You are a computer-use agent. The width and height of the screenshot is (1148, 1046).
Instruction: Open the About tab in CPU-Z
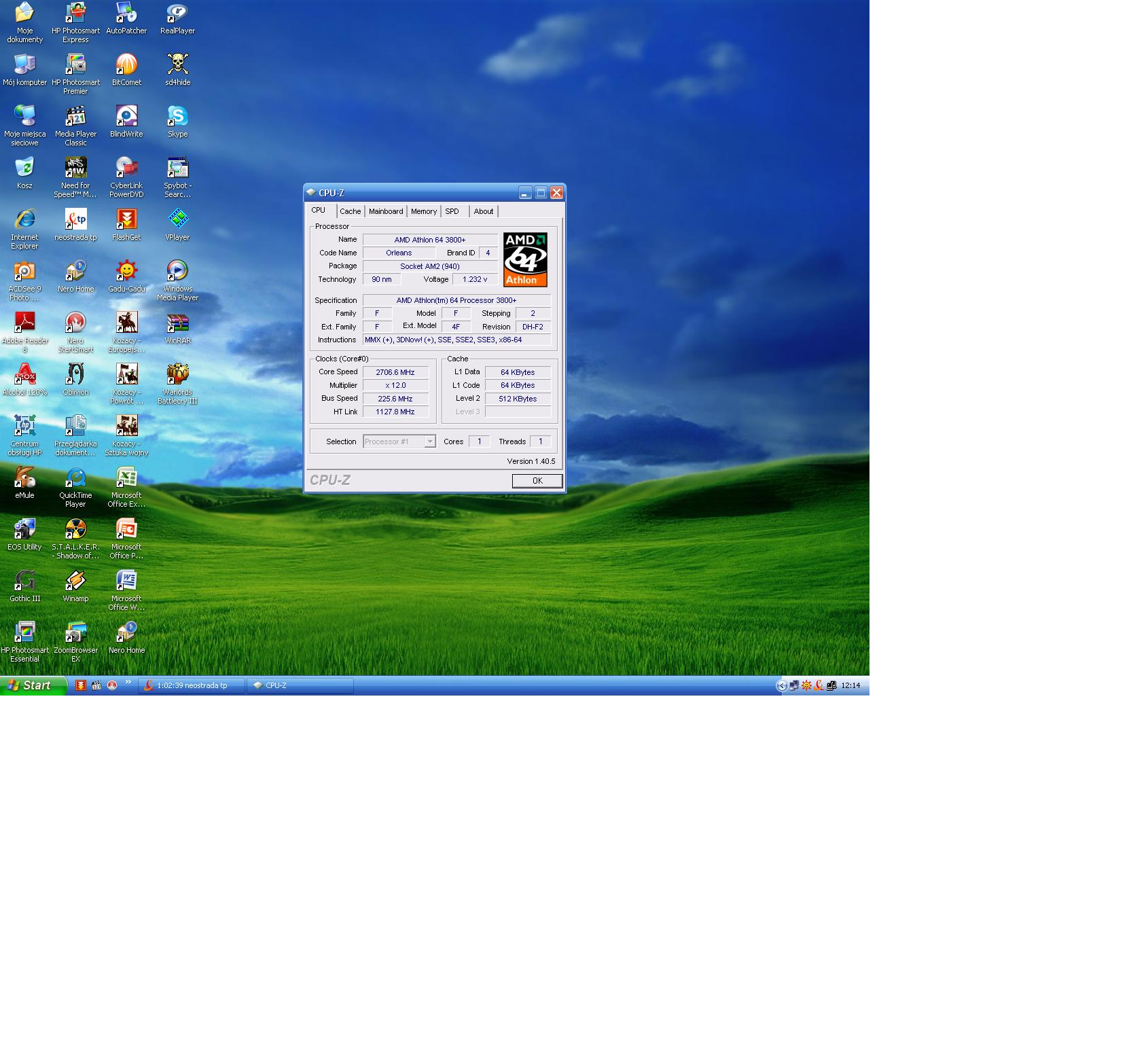click(484, 211)
